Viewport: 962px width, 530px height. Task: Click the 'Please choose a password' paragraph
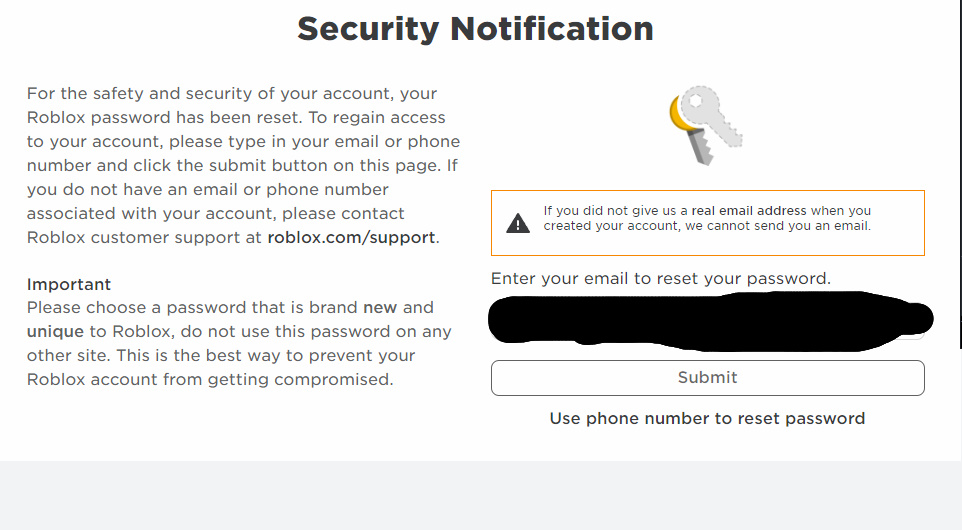(x=239, y=343)
